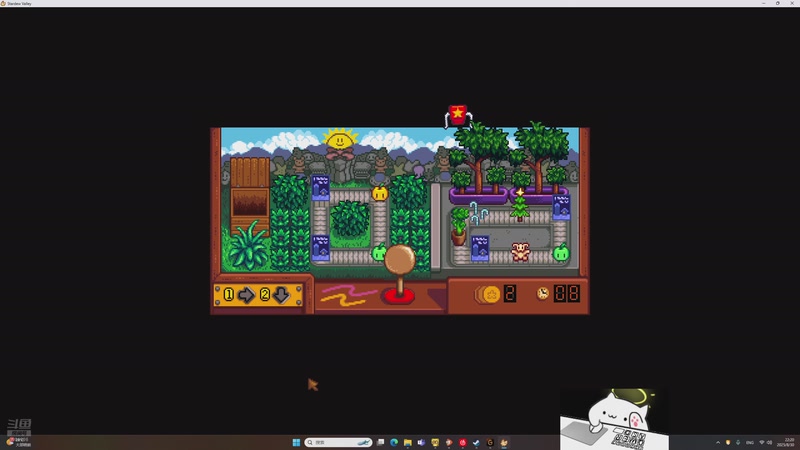Open File Explorer from taskbar
Viewport: 800px width, 450px height.
pyautogui.click(x=408, y=442)
